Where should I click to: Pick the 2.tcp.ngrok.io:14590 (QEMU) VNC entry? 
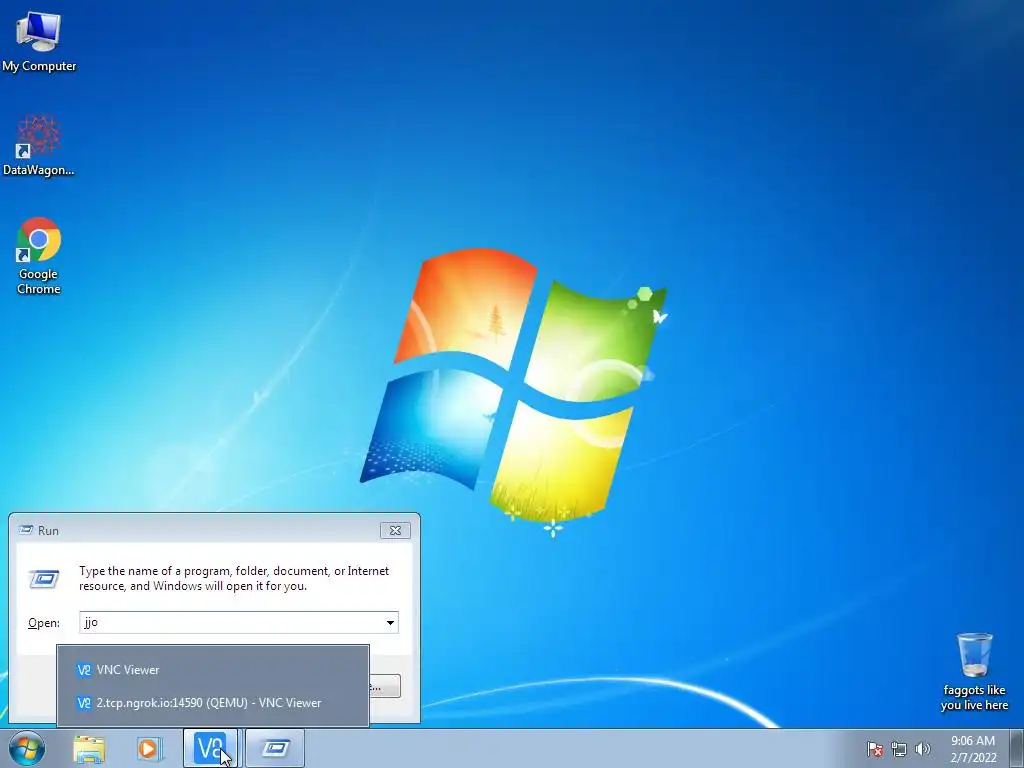click(x=213, y=703)
